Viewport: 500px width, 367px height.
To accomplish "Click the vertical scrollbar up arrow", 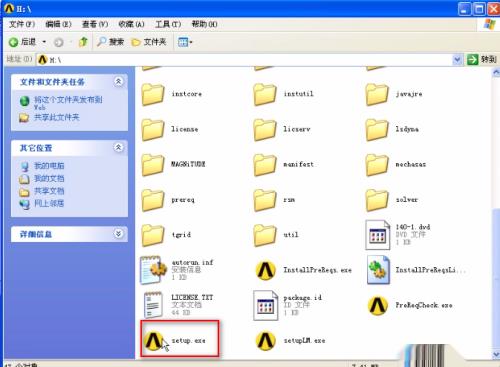I will [x=496, y=72].
